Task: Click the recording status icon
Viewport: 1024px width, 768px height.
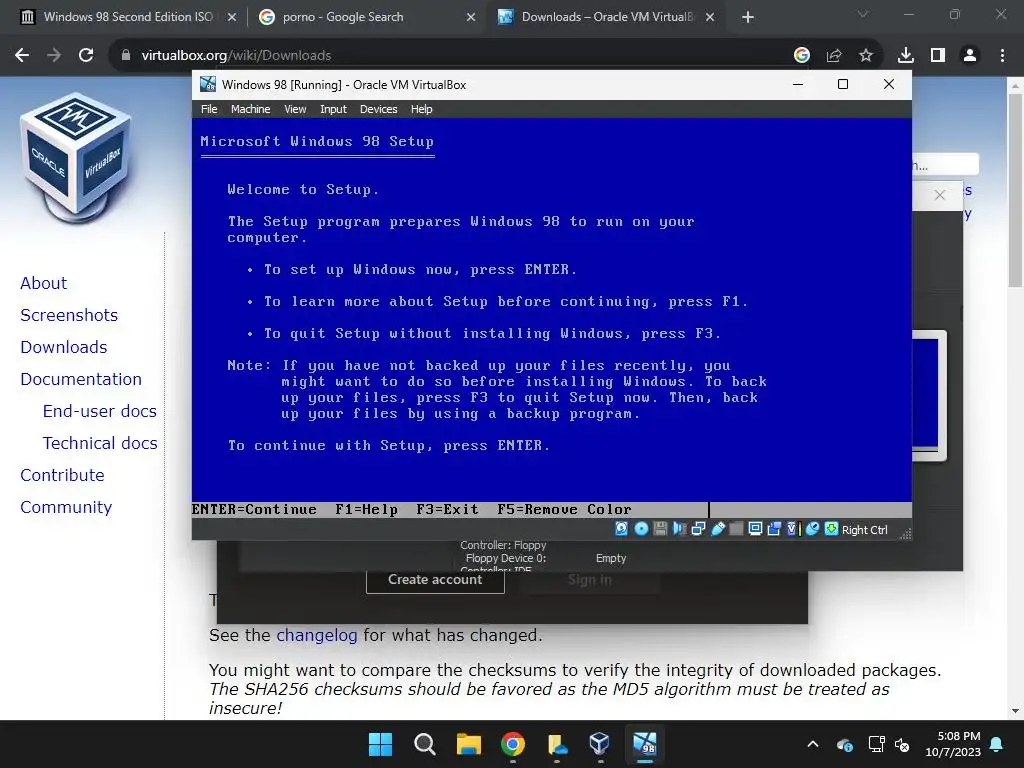Action: pos(774,529)
